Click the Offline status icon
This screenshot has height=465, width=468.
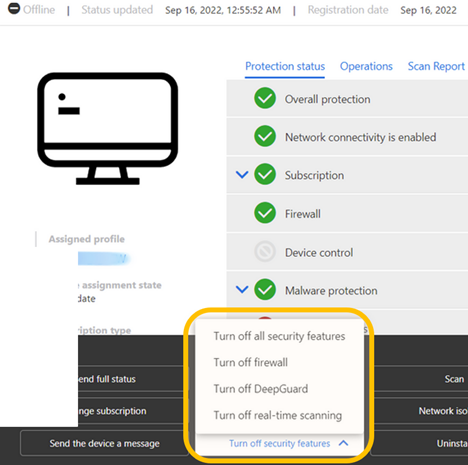(14, 8)
